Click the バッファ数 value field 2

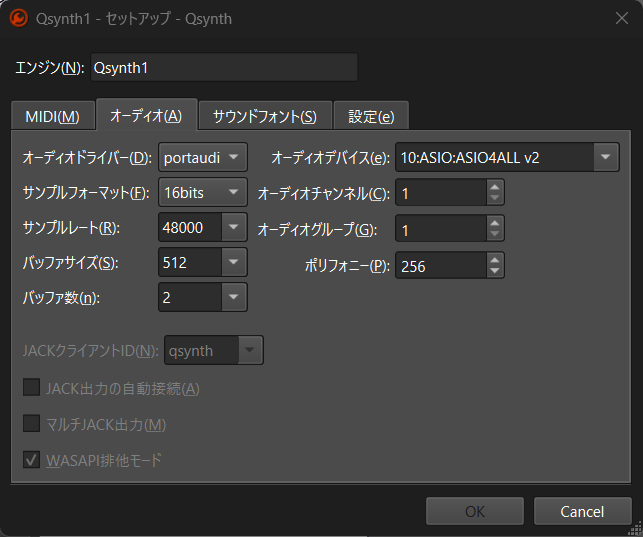[x=190, y=297]
